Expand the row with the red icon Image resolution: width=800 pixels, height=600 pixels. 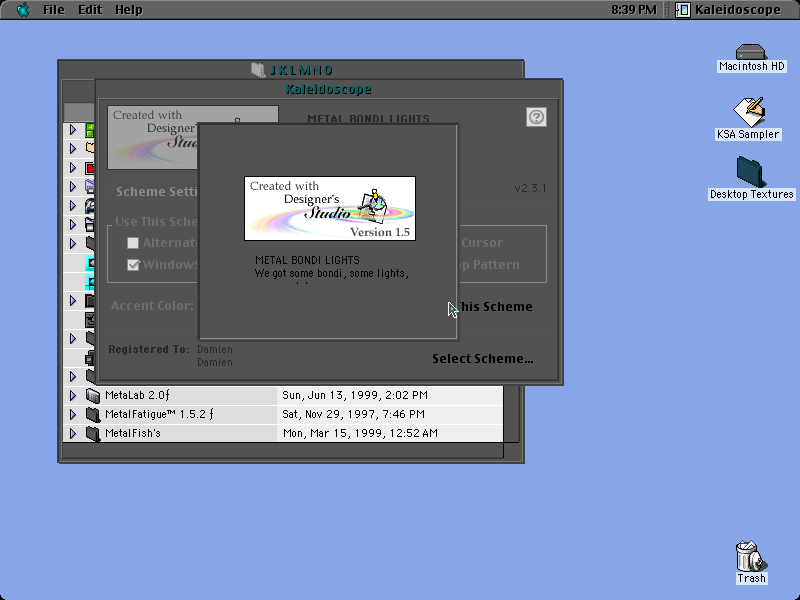click(x=73, y=167)
